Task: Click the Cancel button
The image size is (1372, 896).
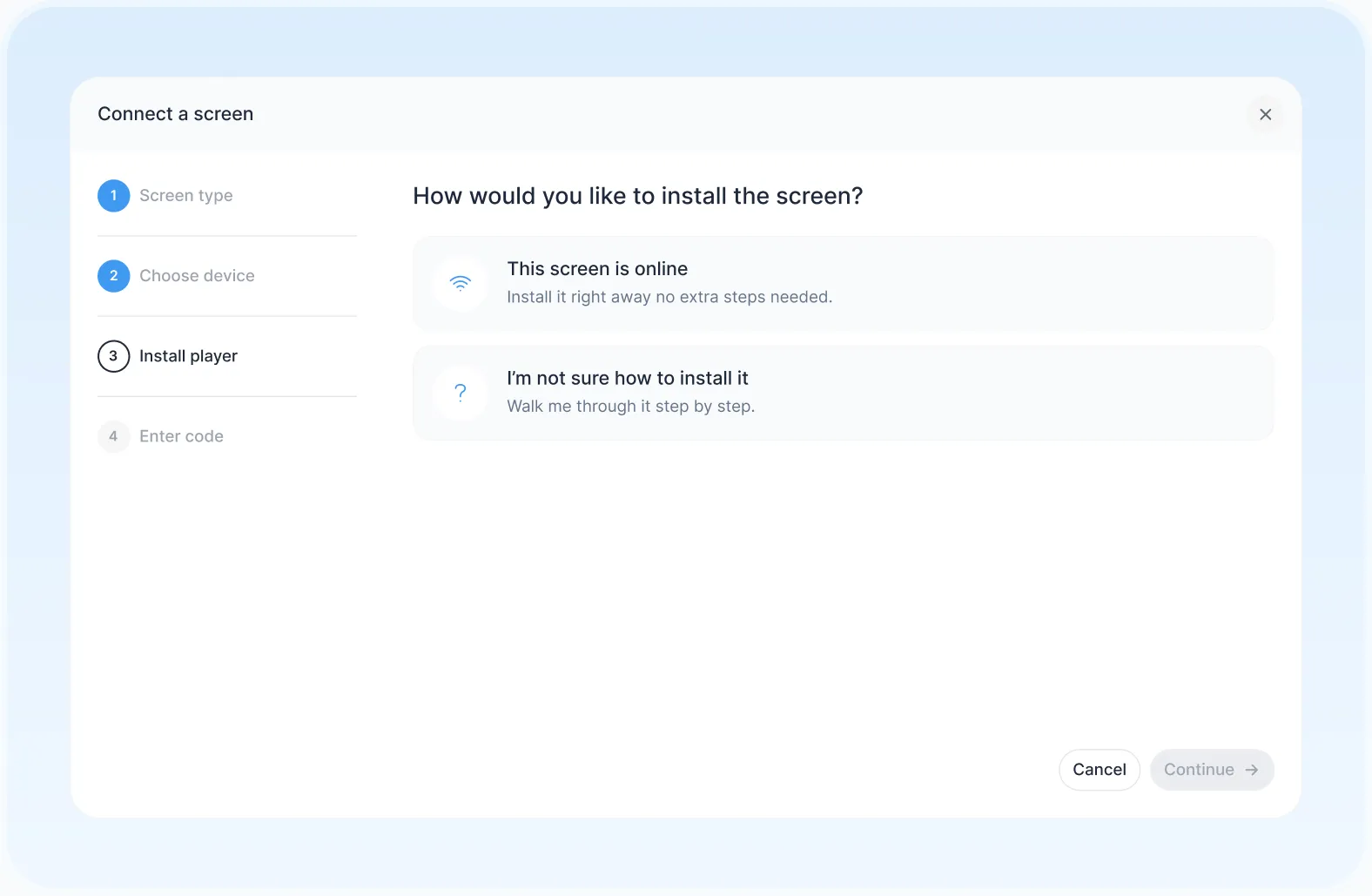Action: click(1100, 770)
